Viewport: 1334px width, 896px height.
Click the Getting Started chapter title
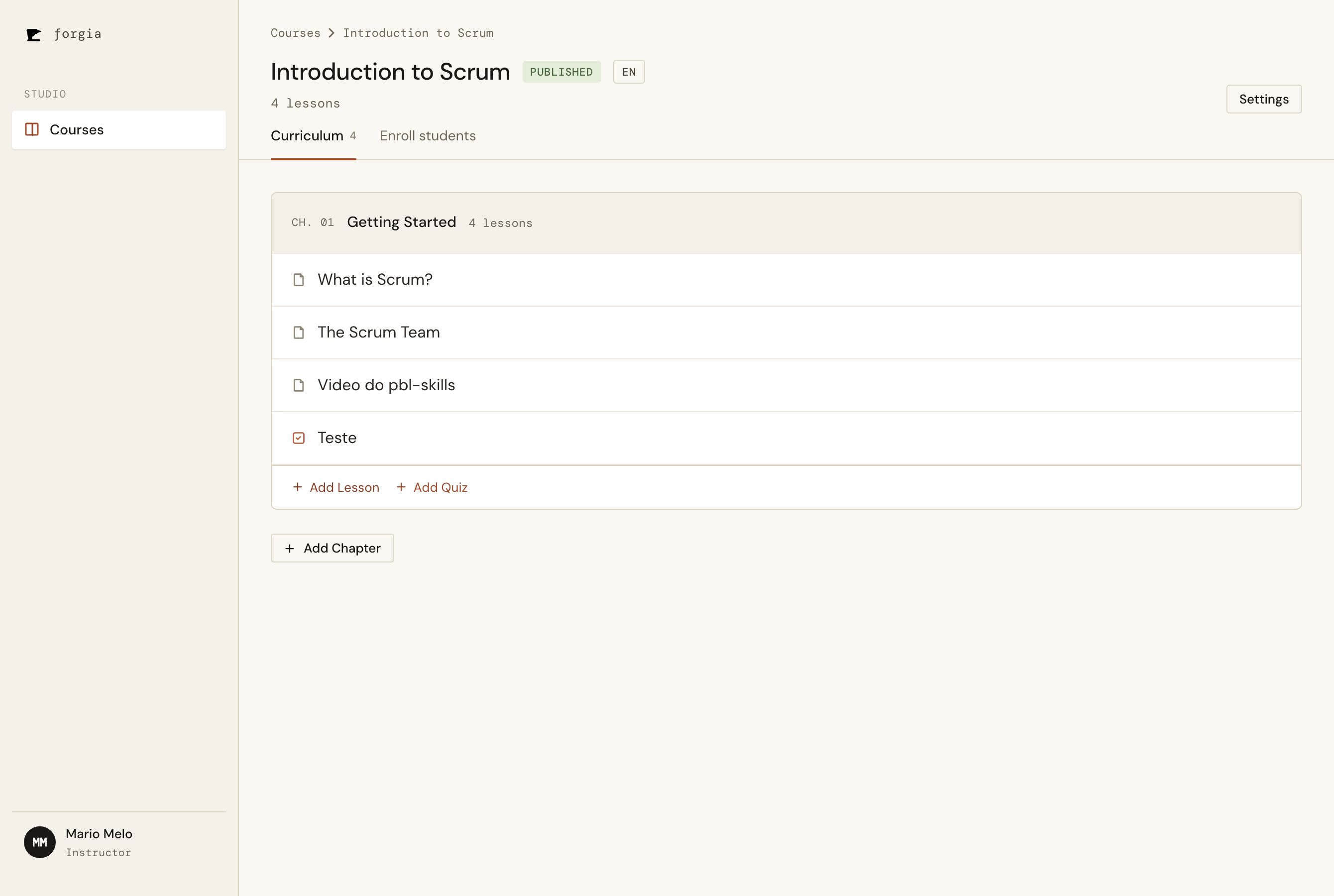pyautogui.click(x=401, y=223)
